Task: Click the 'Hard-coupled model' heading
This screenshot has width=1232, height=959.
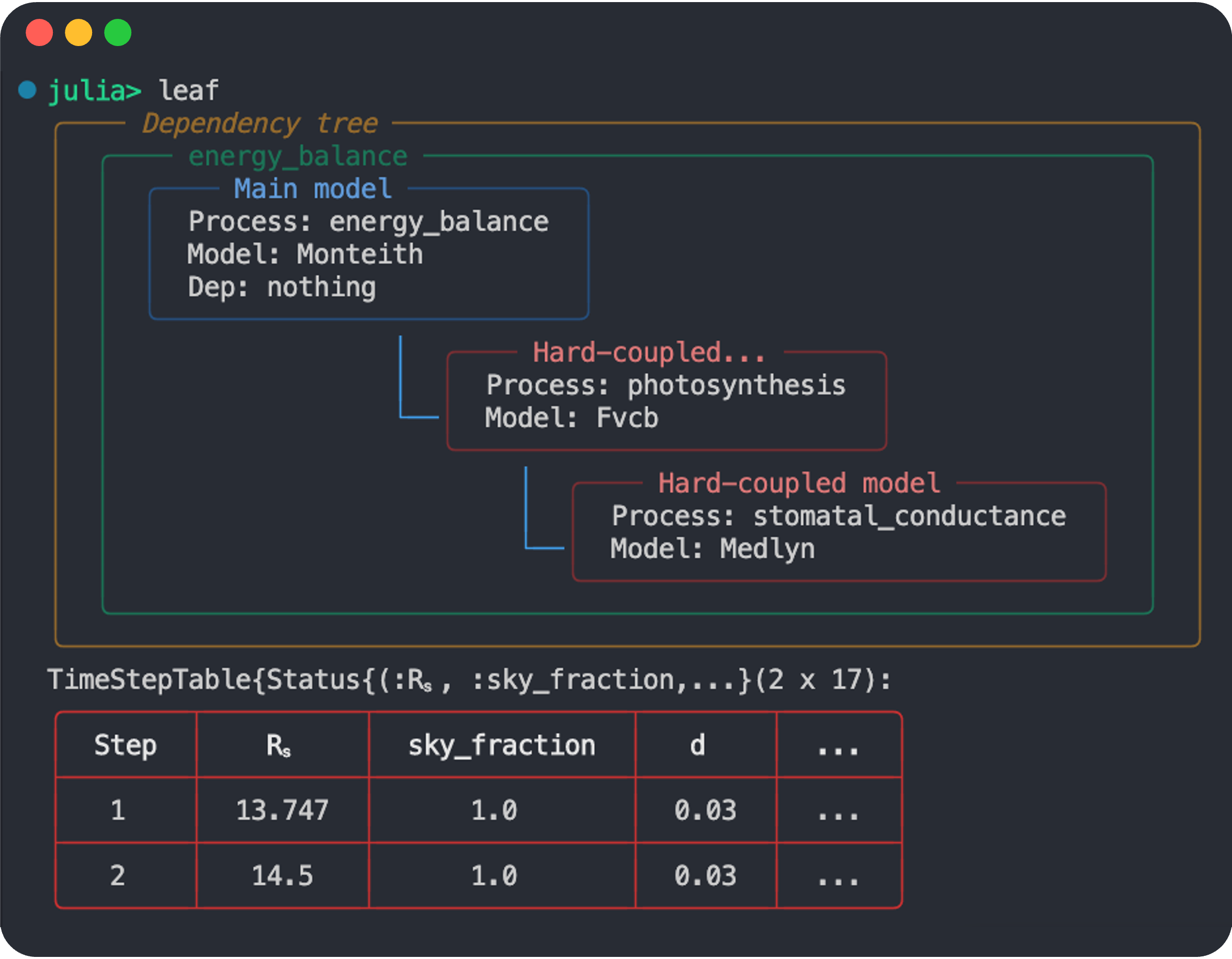Action: pyautogui.click(x=799, y=484)
